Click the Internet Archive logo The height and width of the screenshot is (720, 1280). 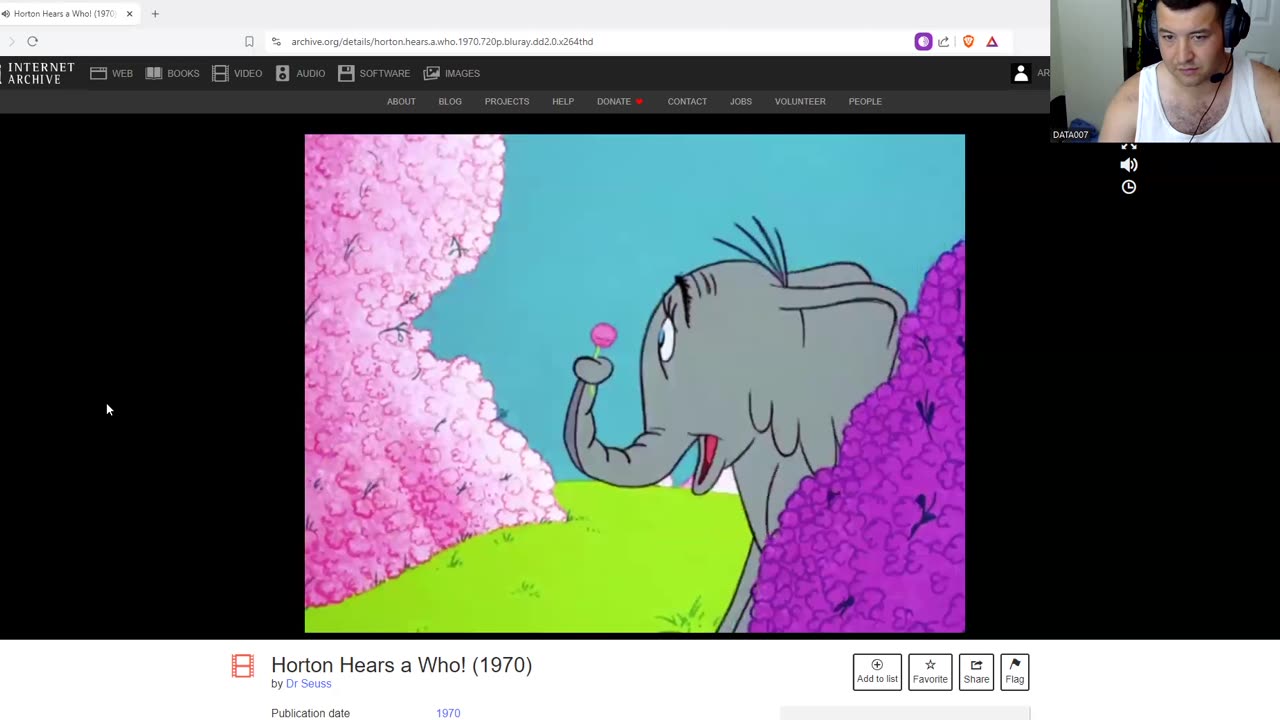click(40, 73)
